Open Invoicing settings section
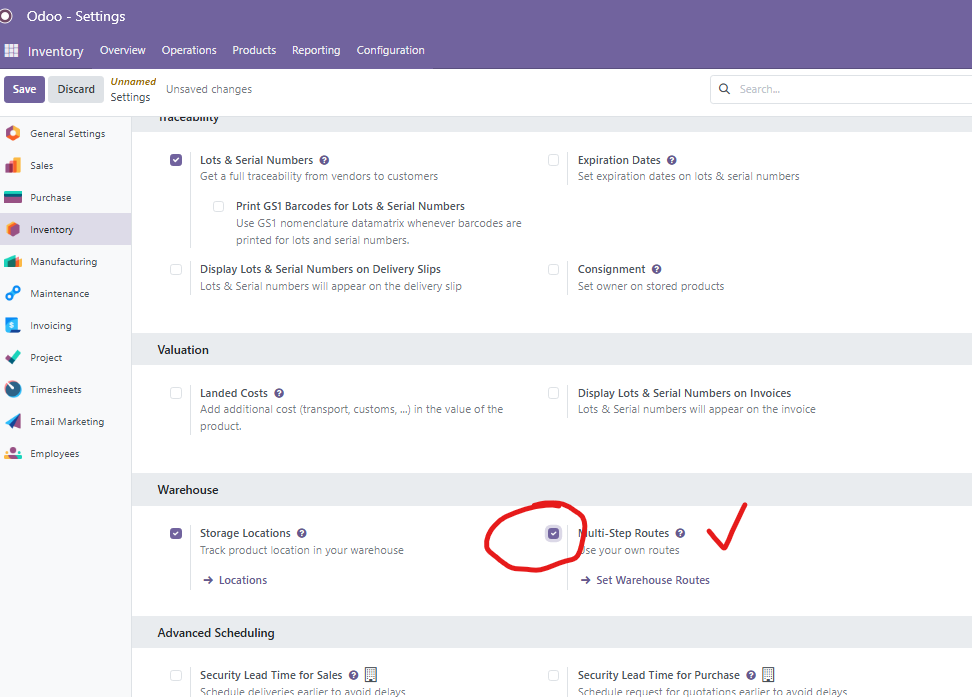972x697 pixels. 50,326
